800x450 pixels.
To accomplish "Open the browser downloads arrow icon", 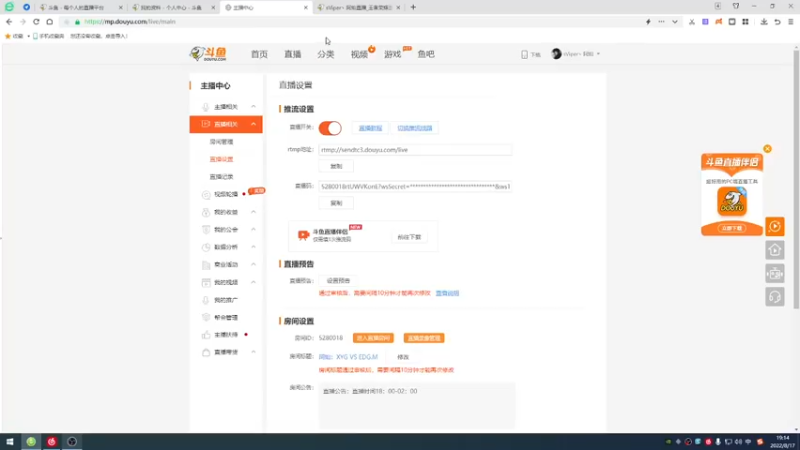I will click(x=764, y=21).
